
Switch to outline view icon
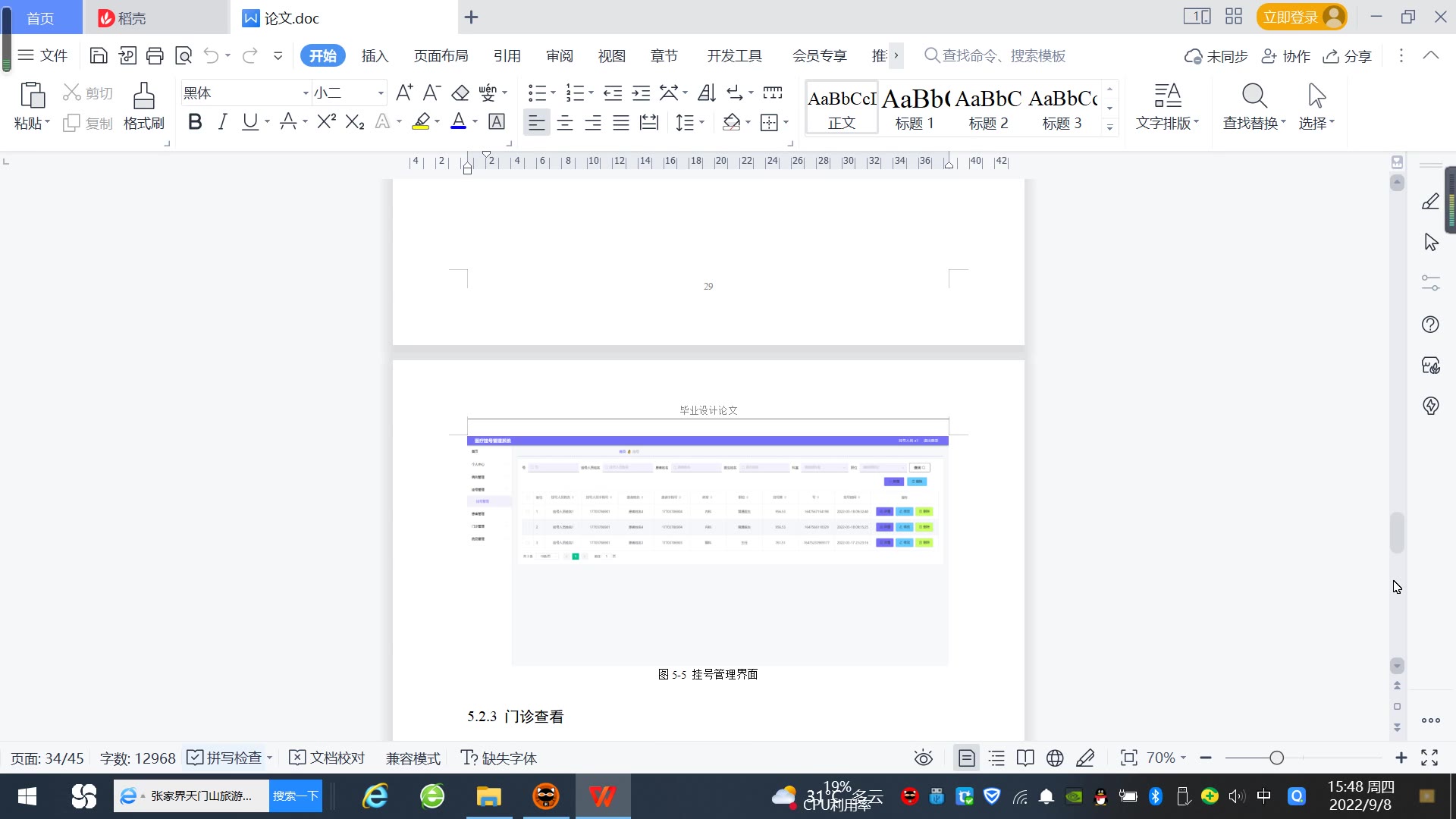click(996, 758)
